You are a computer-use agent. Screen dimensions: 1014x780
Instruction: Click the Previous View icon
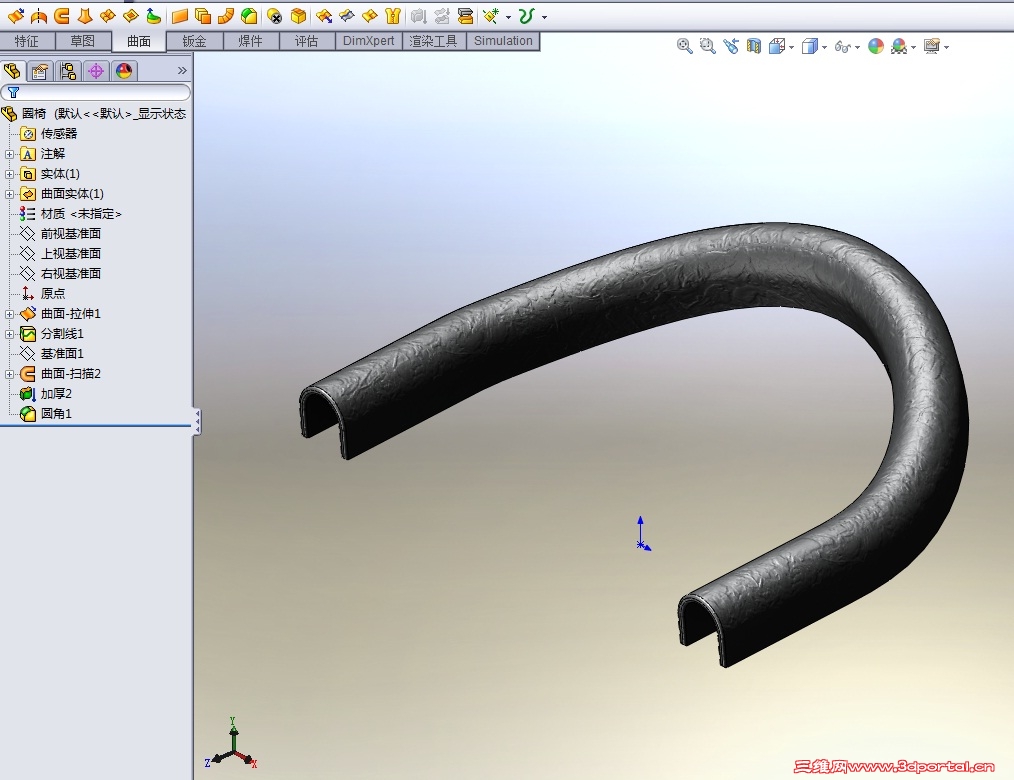click(731, 46)
